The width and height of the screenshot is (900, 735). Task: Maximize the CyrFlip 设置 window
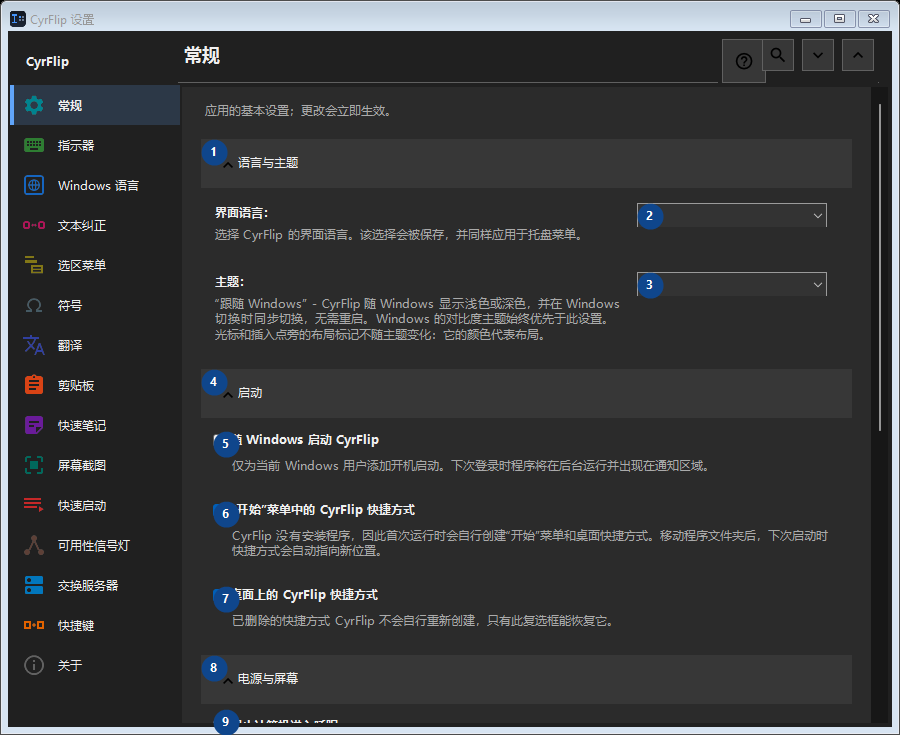pos(839,19)
